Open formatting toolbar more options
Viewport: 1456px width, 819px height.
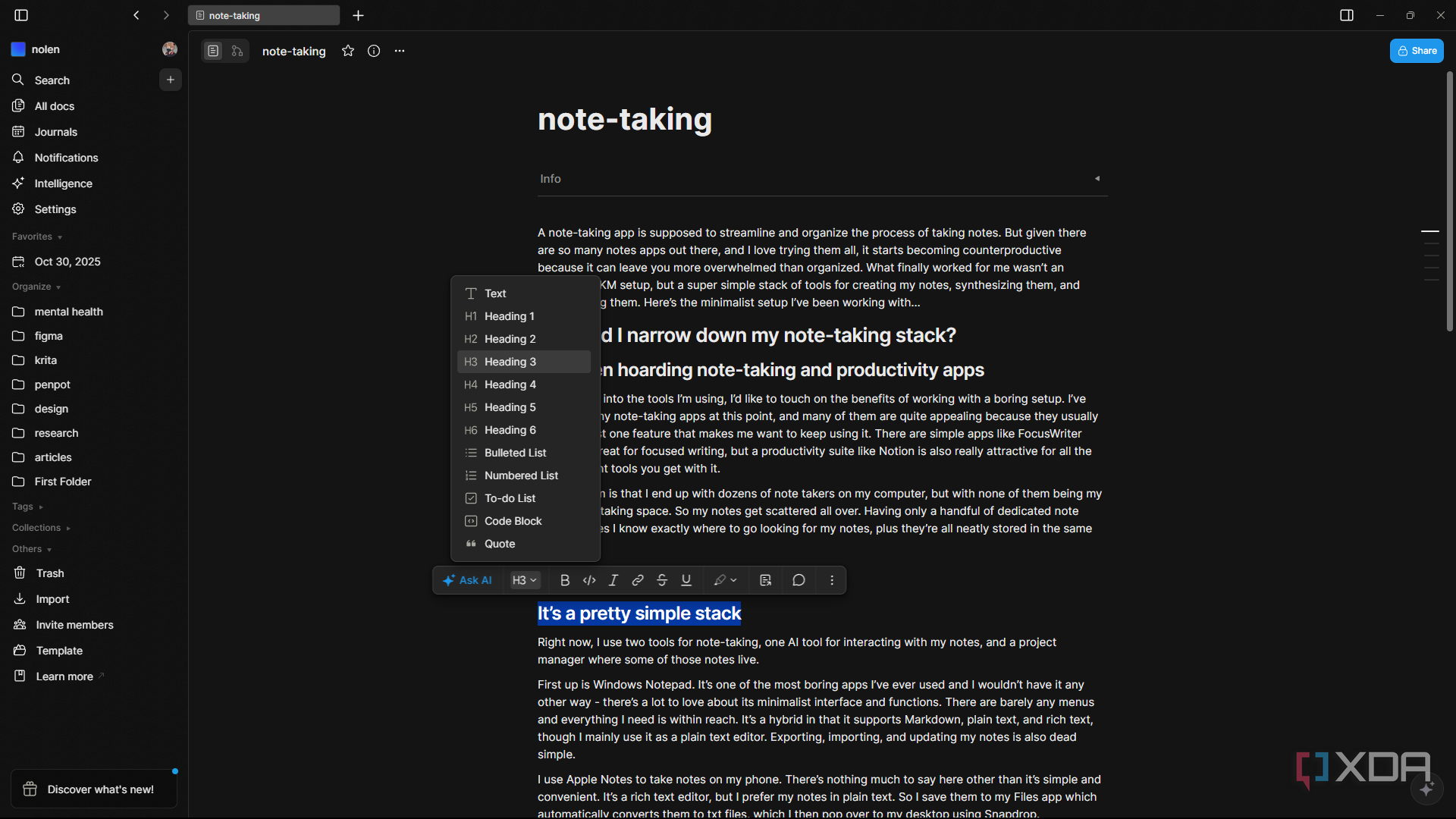pos(832,580)
